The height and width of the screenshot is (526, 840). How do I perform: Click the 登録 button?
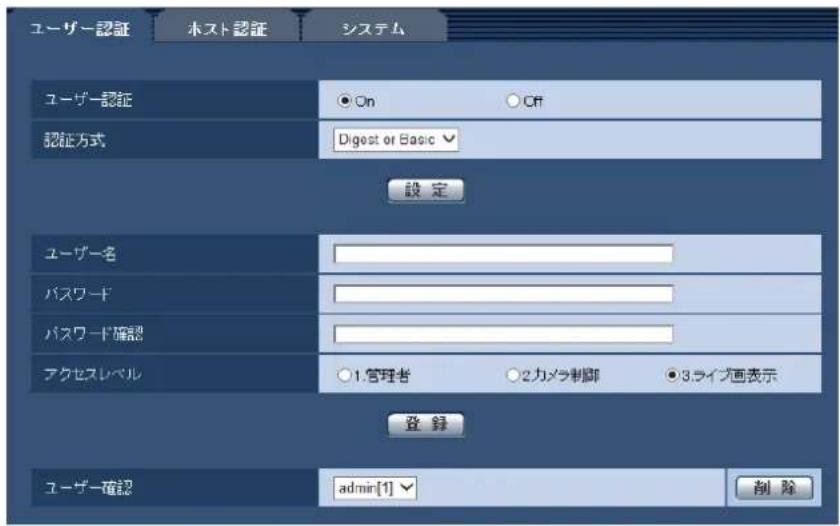coord(426,424)
